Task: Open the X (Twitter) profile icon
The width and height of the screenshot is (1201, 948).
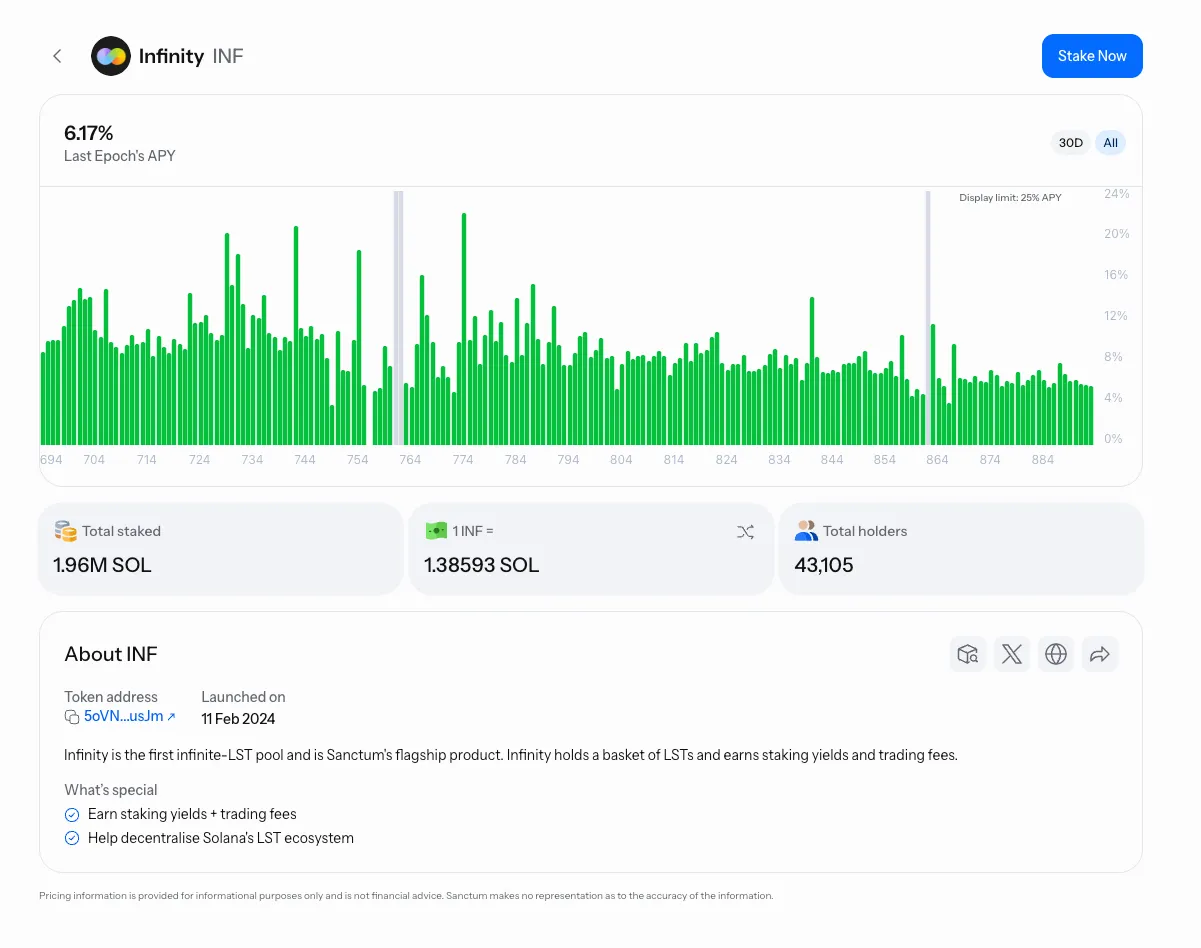Action: [1012, 654]
